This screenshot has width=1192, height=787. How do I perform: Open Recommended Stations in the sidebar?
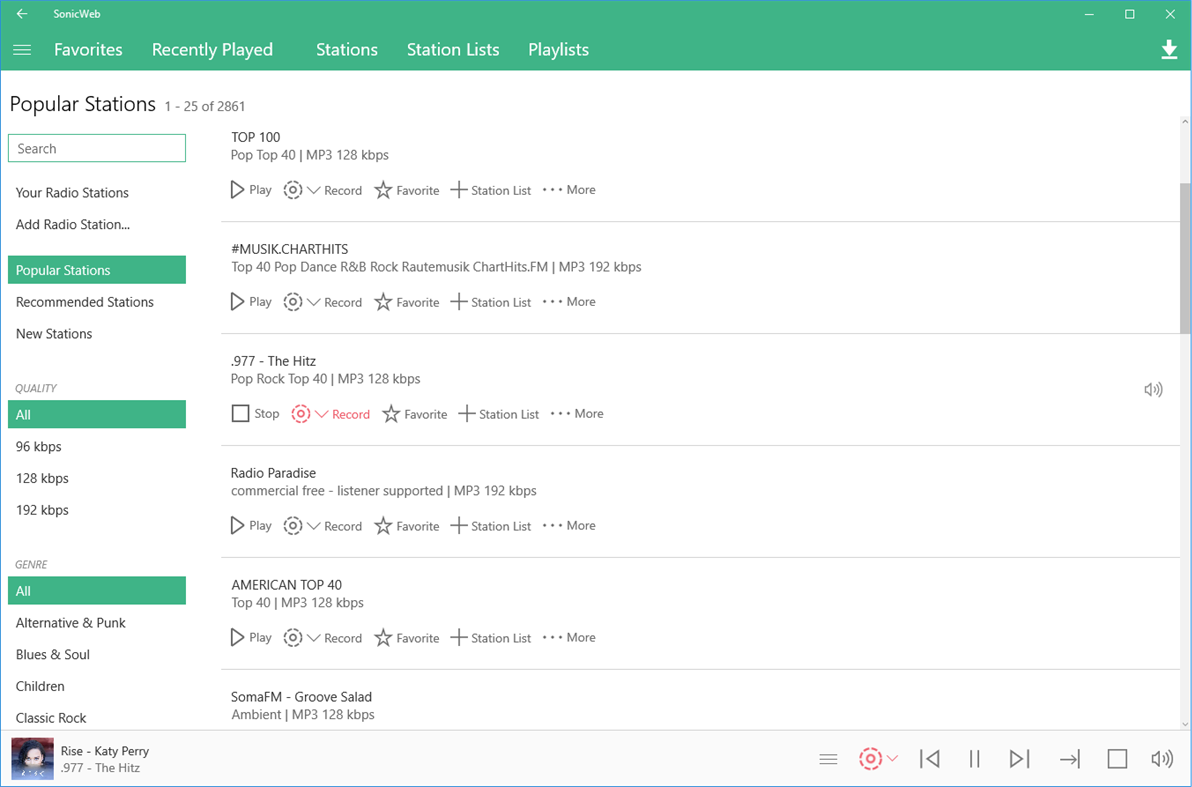pos(85,301)
